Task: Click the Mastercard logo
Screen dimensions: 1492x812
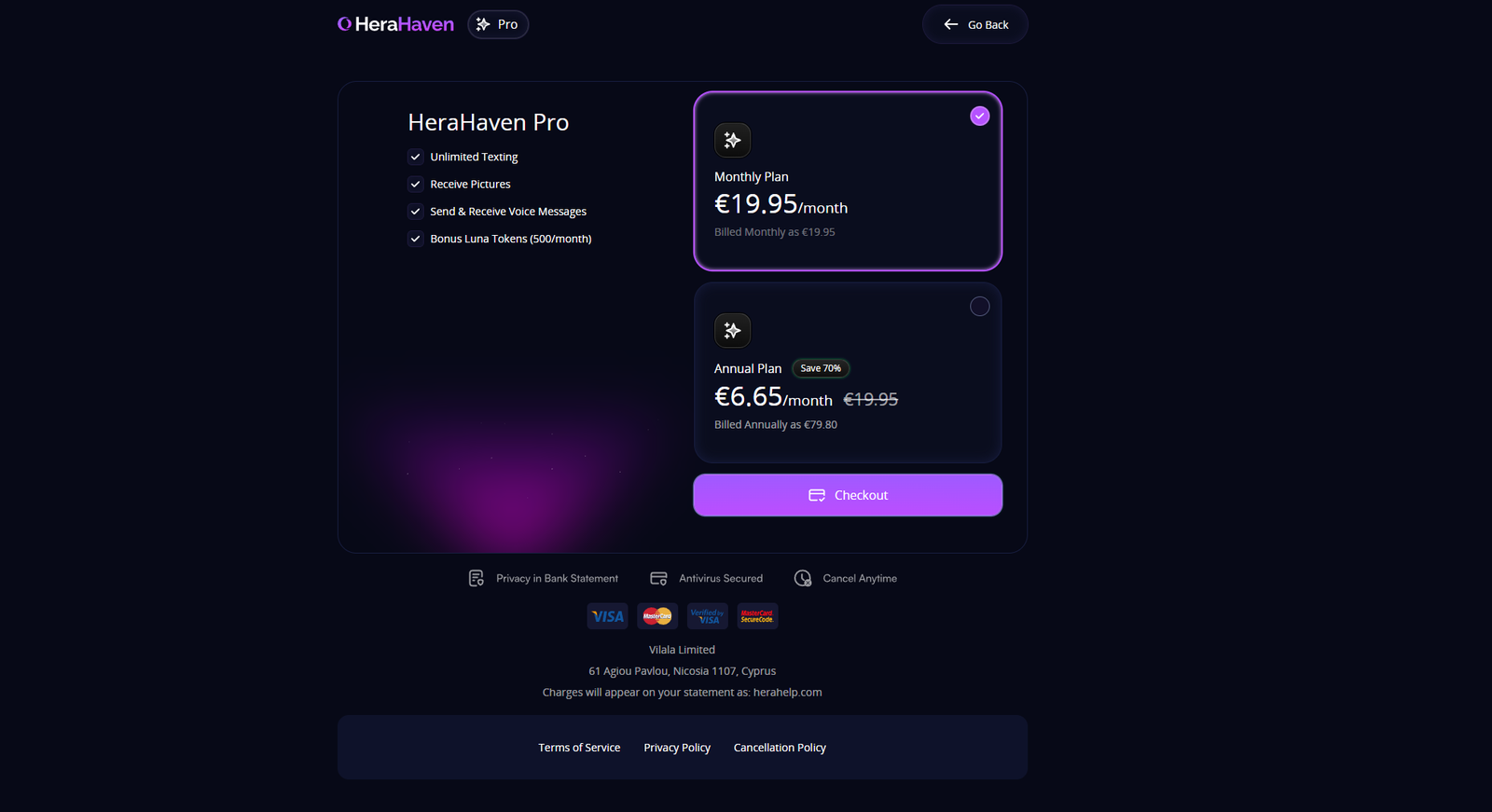Action: point(657,616)
